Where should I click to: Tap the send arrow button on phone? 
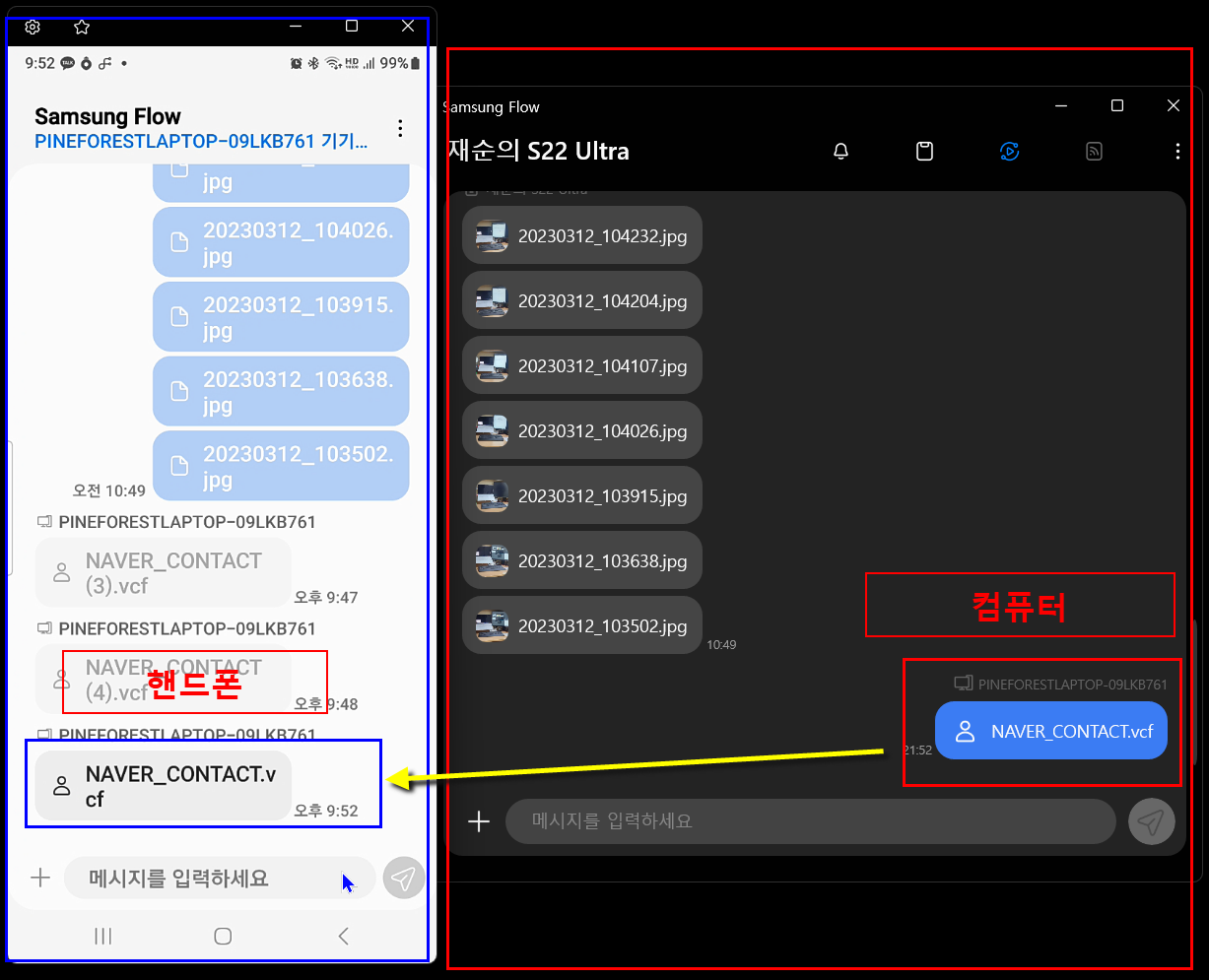point(404,878)
